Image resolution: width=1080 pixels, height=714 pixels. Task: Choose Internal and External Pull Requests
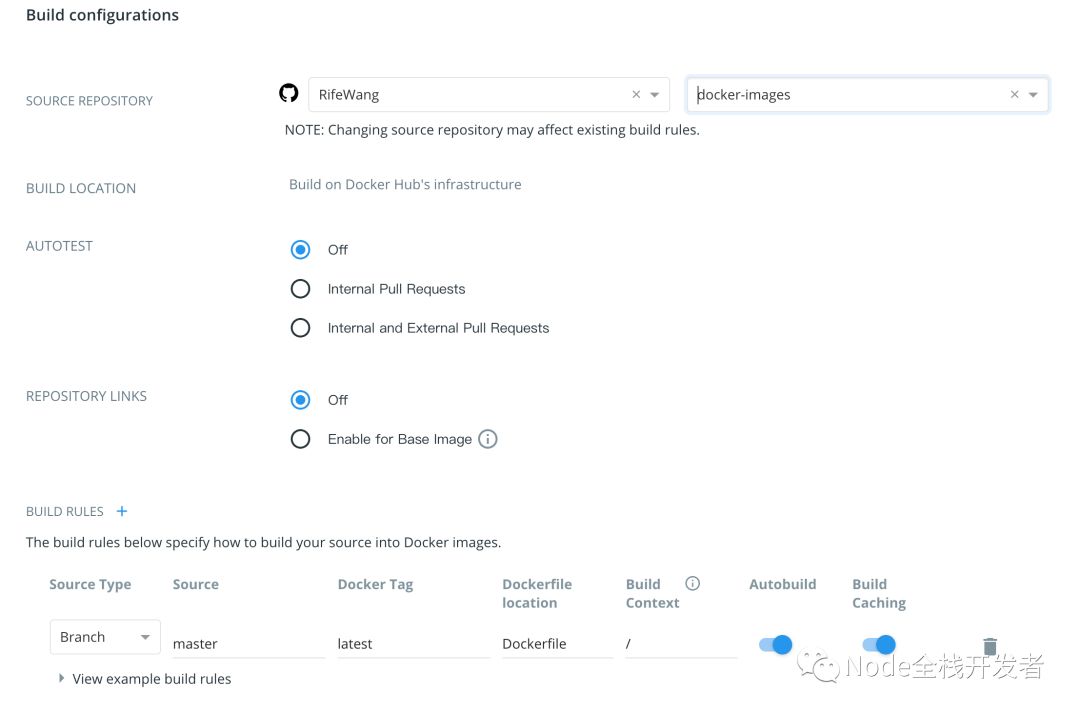[x=300, y=328]
